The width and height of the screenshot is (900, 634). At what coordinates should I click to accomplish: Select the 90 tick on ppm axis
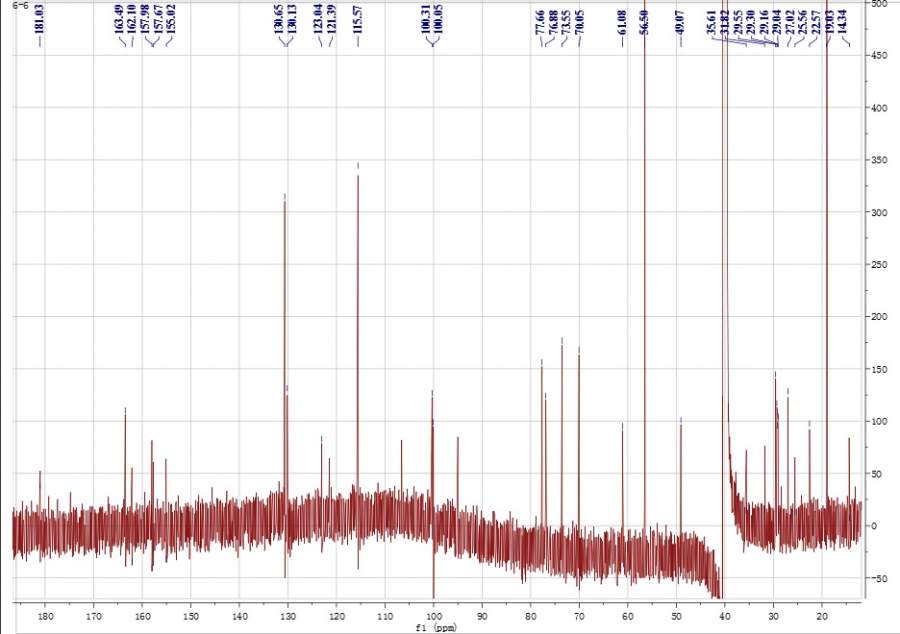(482, 617)
